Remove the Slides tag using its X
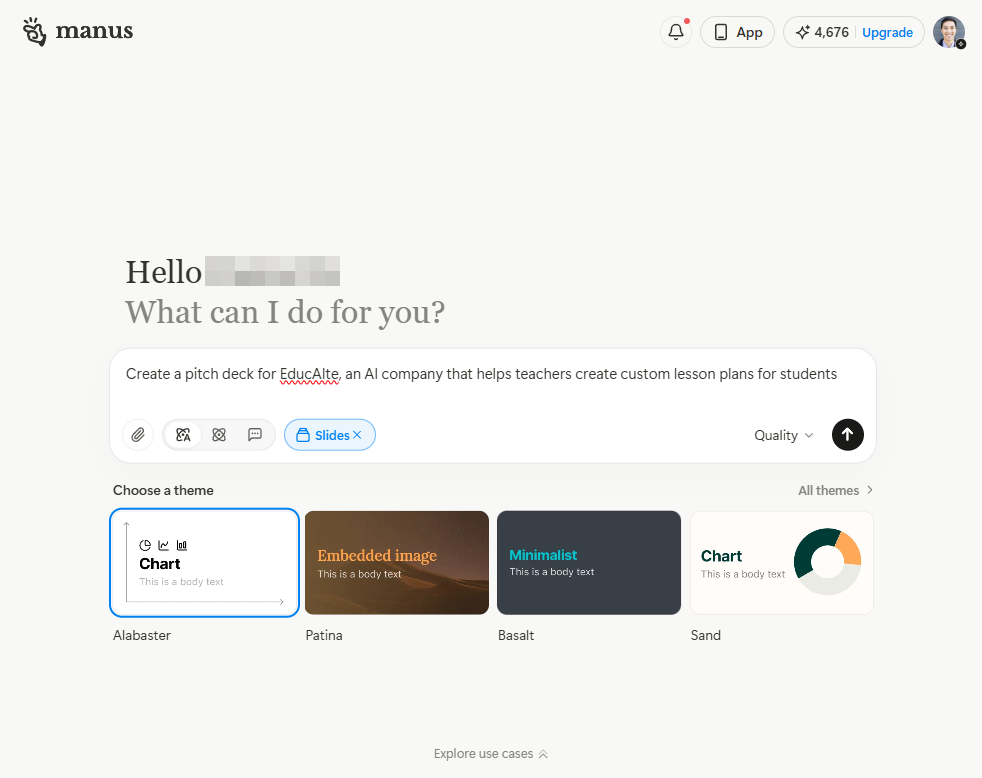This screenshot has width=982, height=778. pyautogui.click(x=357, y=435)
